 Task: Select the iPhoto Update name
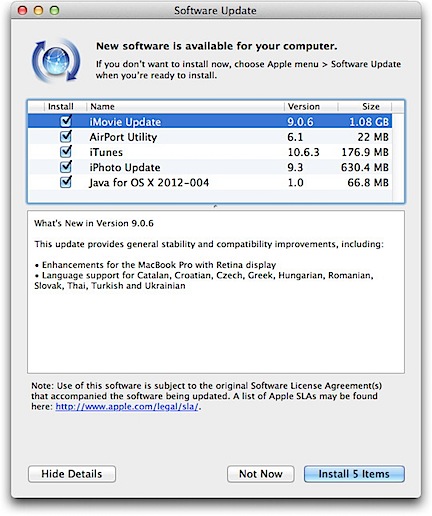coord(125,167)
